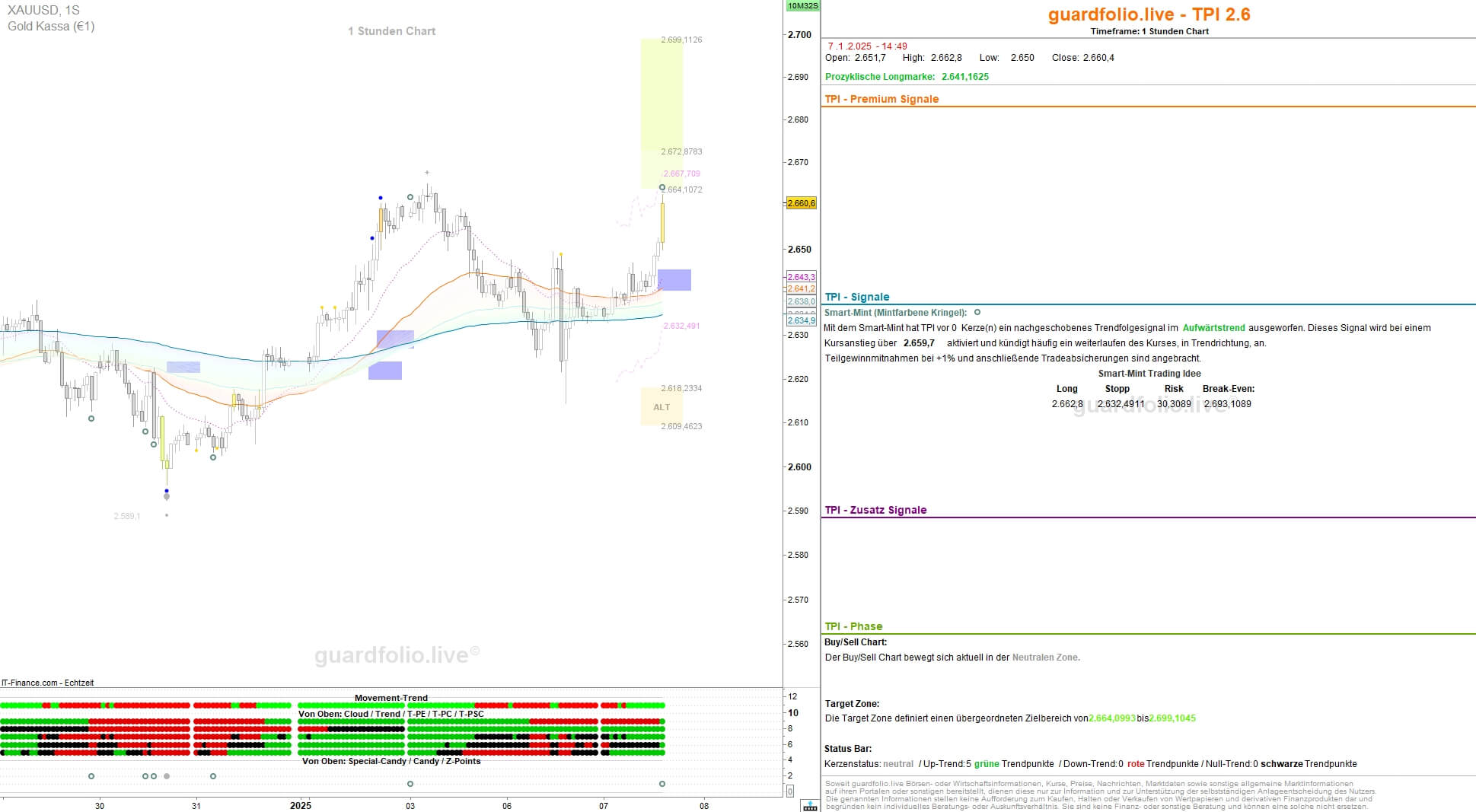Select the orange 2.641,2 price axis tag
The height and width of the screenshot is (812, 1476).
(802, 288)
